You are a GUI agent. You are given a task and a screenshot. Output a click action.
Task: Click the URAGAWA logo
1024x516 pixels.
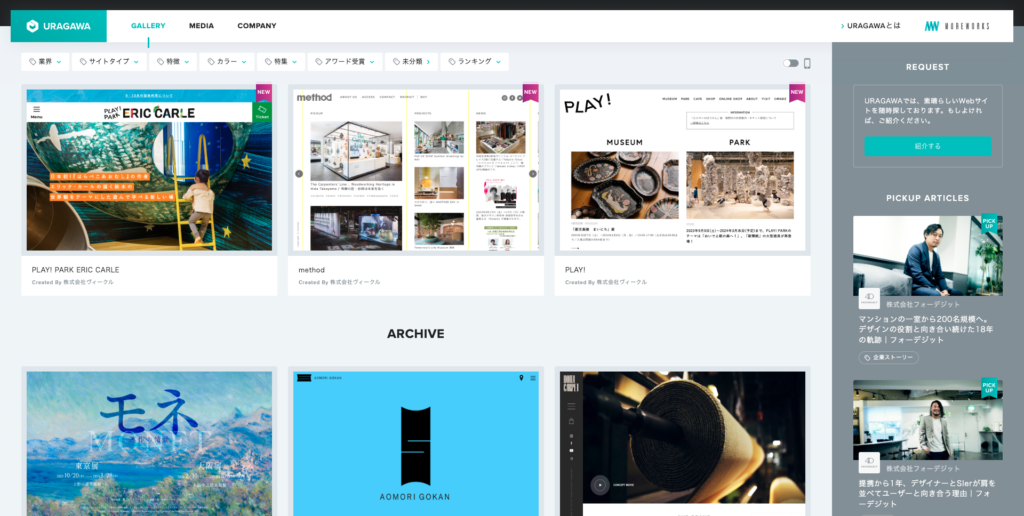coord(58,26)
